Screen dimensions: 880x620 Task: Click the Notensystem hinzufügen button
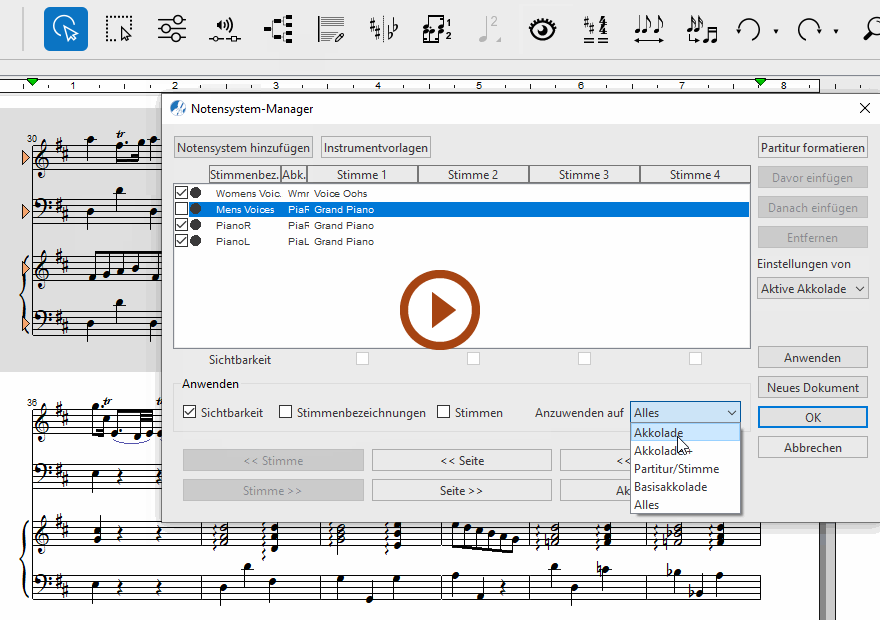(x=243, y=147)
